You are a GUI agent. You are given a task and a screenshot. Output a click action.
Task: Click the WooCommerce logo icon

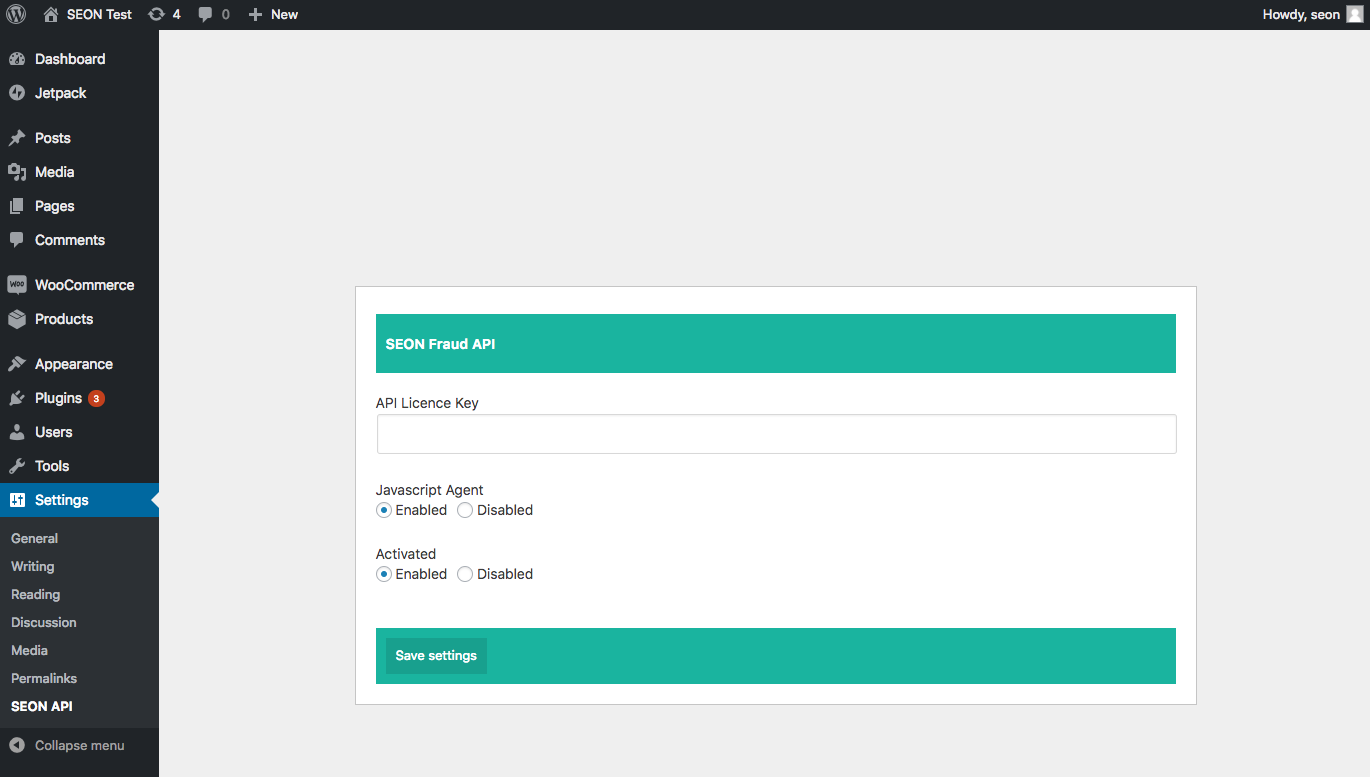[x=17, y=285]
